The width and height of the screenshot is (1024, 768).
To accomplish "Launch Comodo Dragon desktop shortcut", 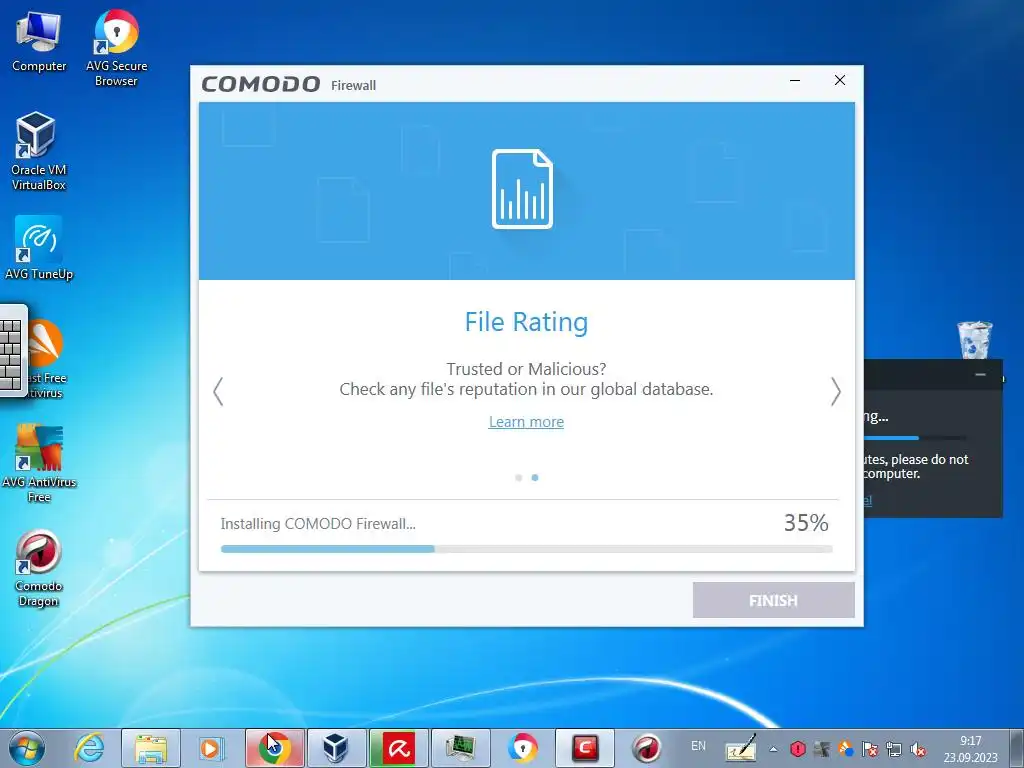I will [39, 568].
